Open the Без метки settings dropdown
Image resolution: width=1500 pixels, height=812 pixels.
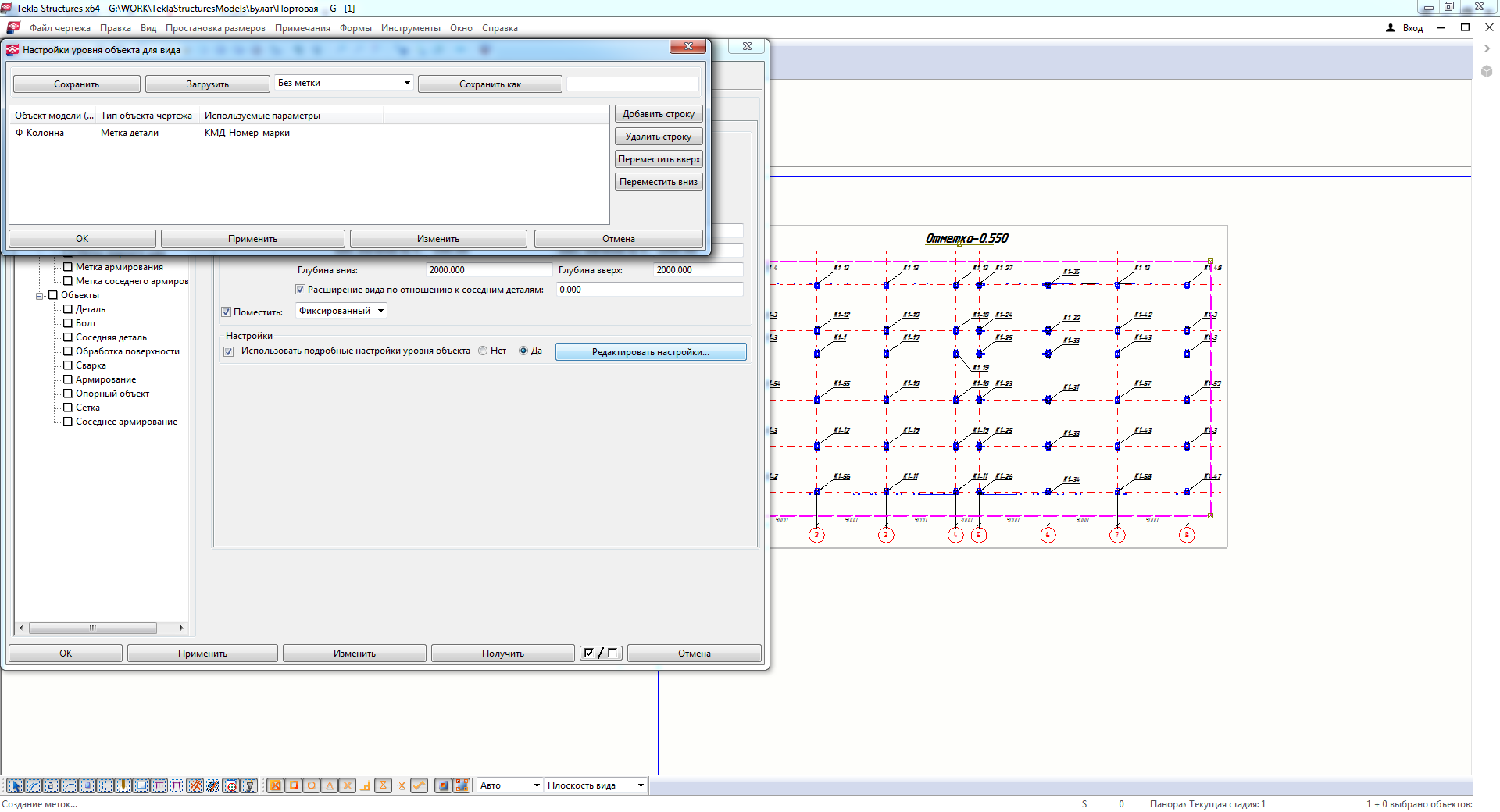pyautogui.click(x=344, y=83)
